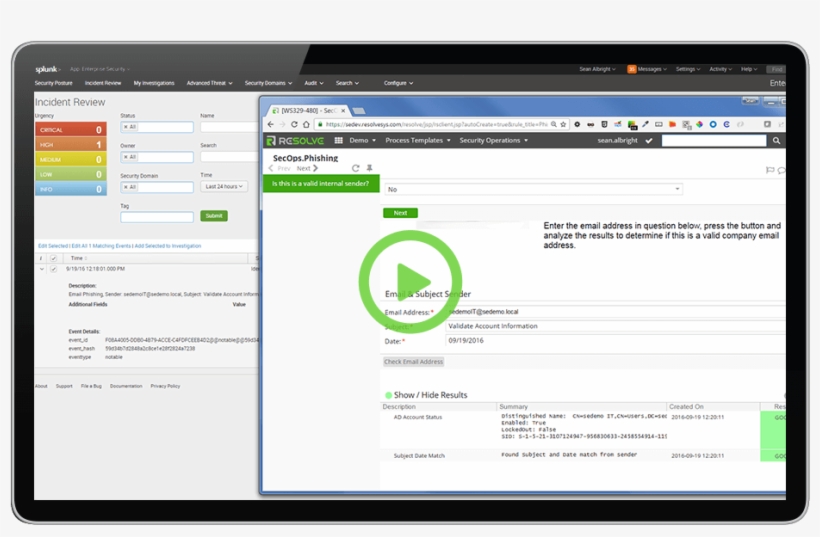Click Add Selected to Investigation link
Image resolution: width=820 pixels, height=537 pixels.
click(x=168, y=246)
